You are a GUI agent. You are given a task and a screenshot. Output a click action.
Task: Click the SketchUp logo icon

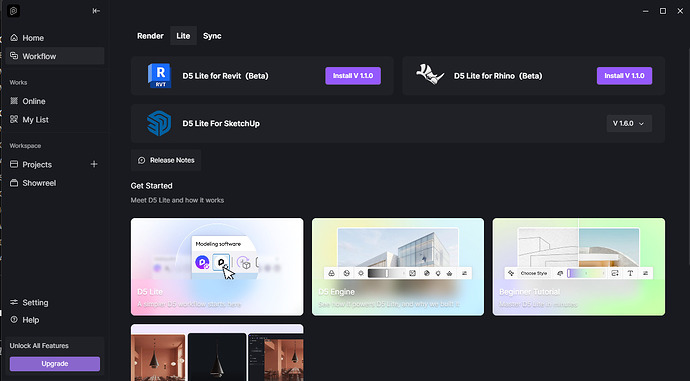point(159,123)
